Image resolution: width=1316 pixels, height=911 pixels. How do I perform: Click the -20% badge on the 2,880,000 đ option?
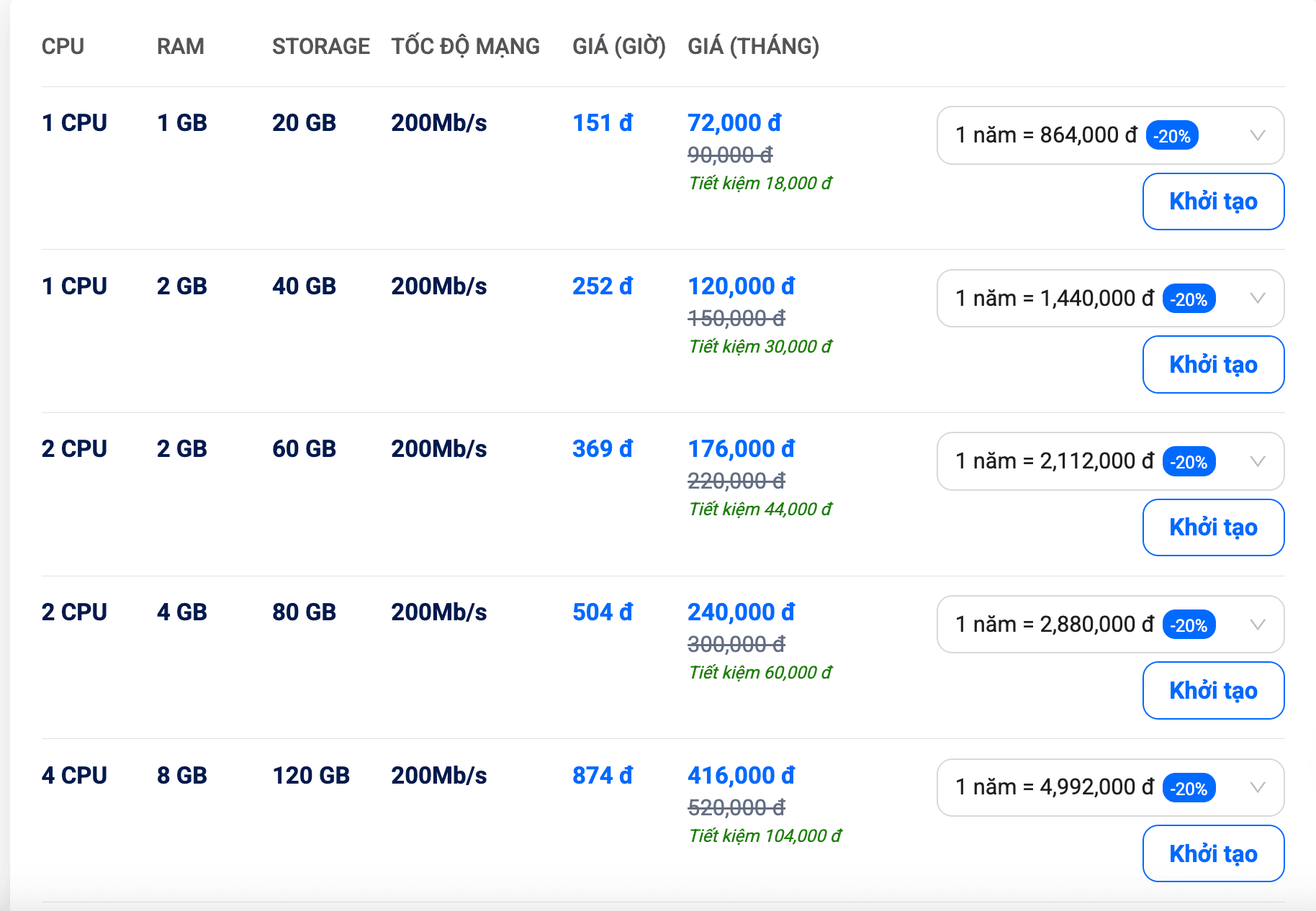point(1189,625)
